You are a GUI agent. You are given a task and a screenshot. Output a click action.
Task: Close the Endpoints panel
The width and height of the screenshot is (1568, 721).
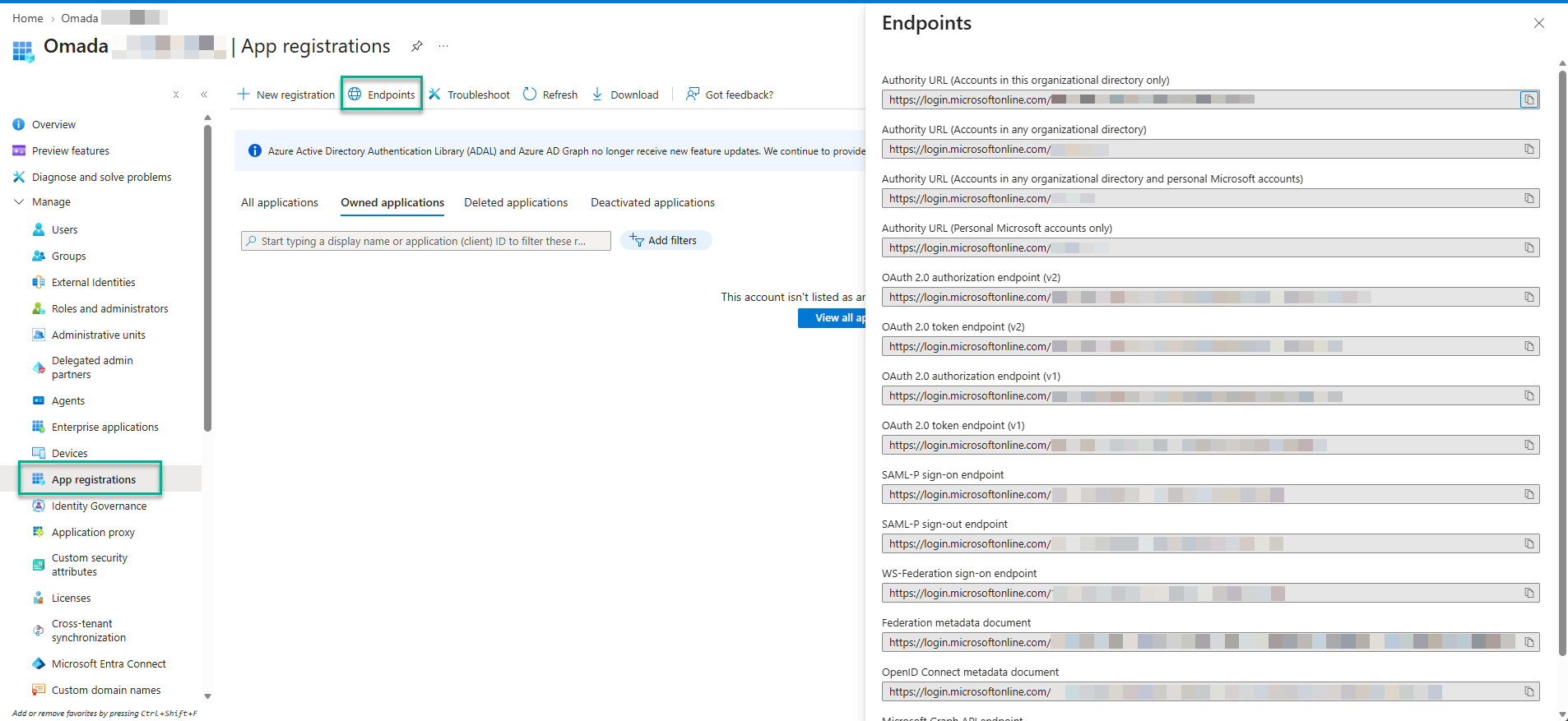[x=1538, y=23]
